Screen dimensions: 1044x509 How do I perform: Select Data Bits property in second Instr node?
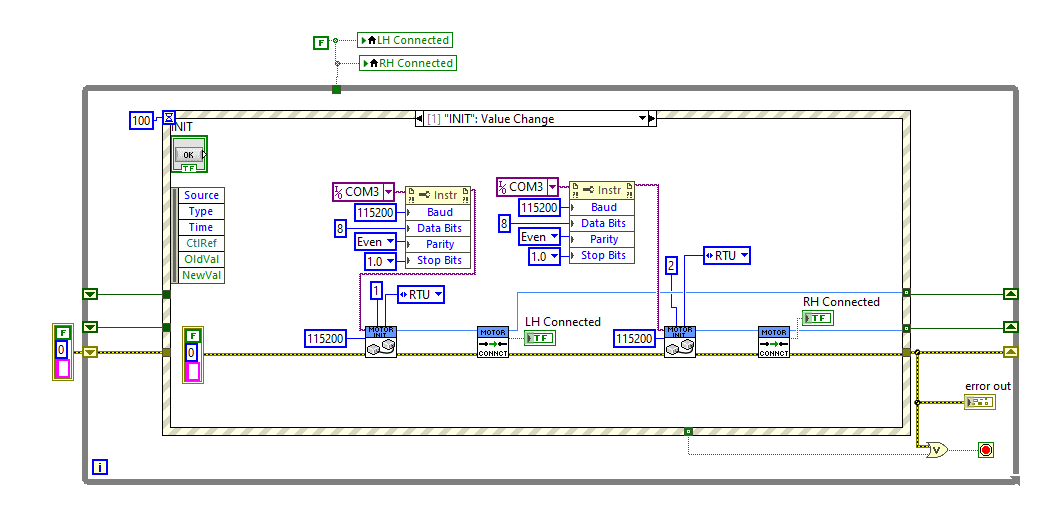point(602,223)
